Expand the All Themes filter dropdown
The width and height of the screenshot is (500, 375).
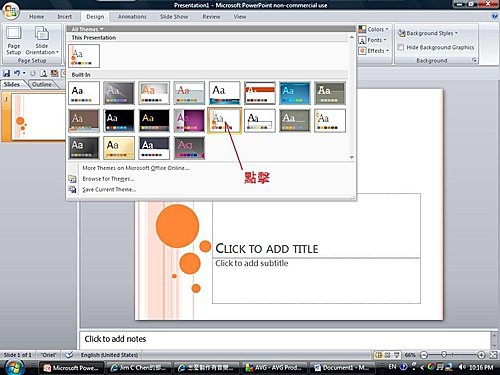87,29
